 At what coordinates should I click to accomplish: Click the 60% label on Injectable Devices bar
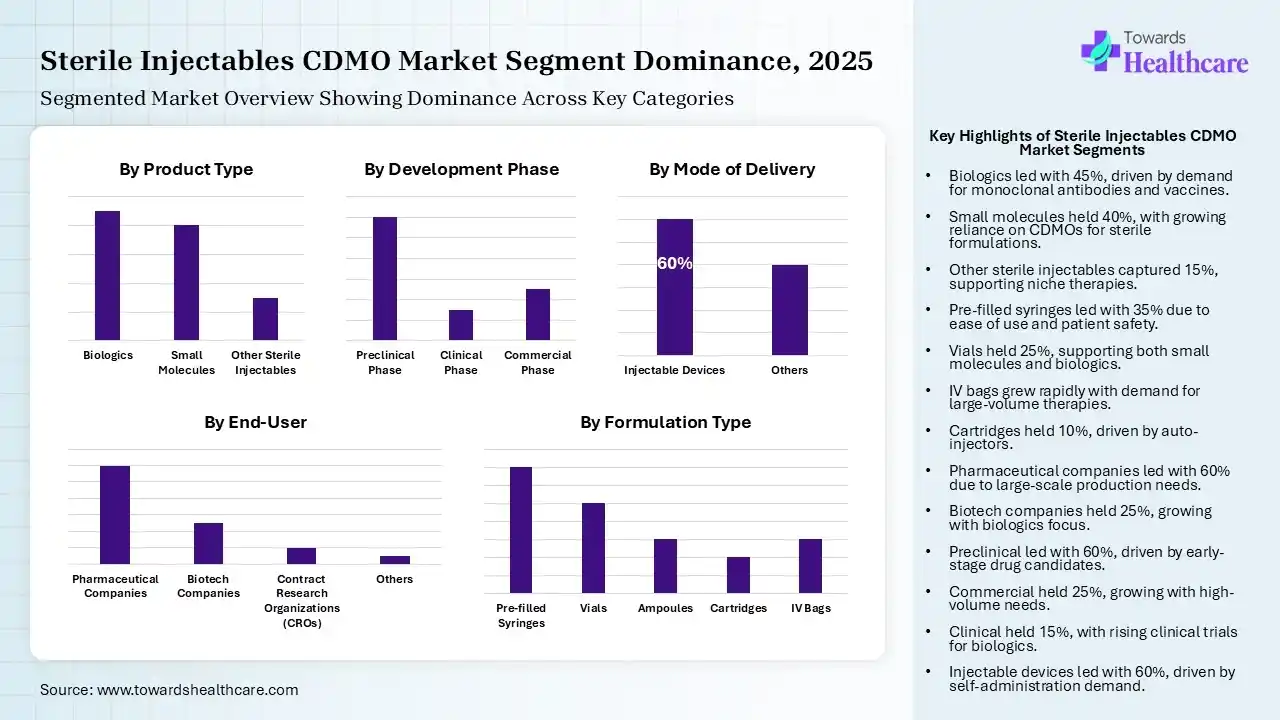point(674,264)
